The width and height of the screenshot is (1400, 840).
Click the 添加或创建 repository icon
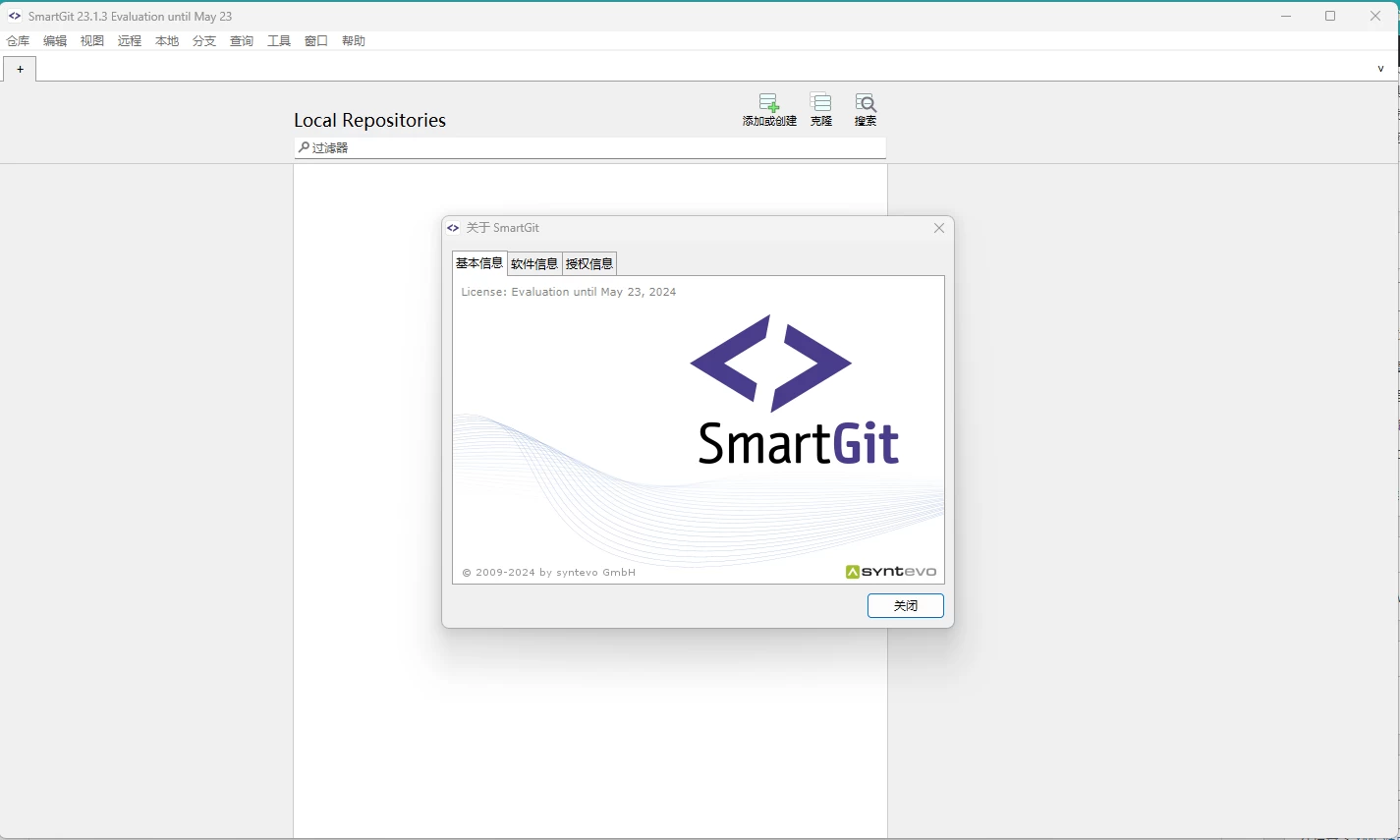(x=768, y=104)
